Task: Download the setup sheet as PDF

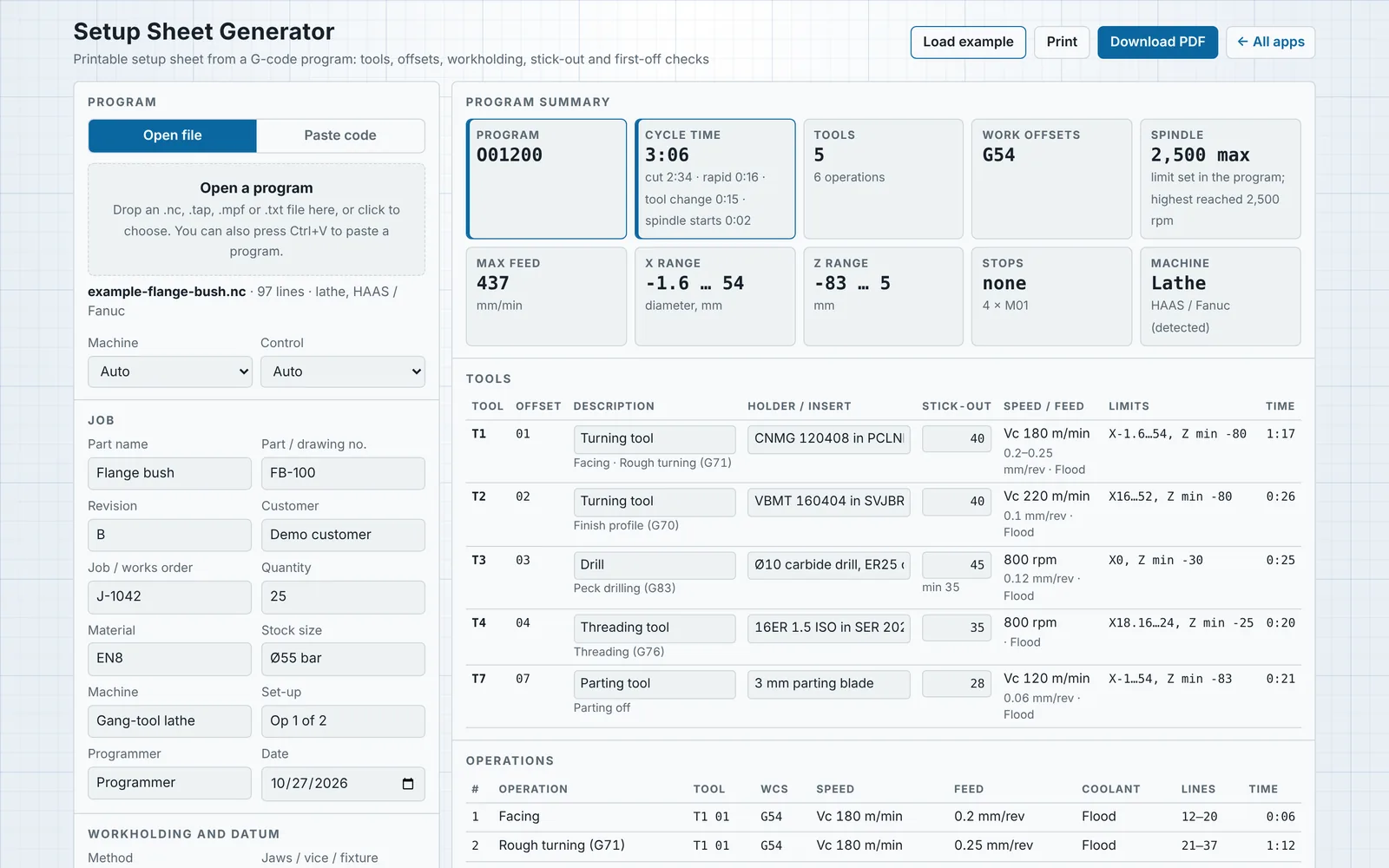Action: pos(1157,42)
